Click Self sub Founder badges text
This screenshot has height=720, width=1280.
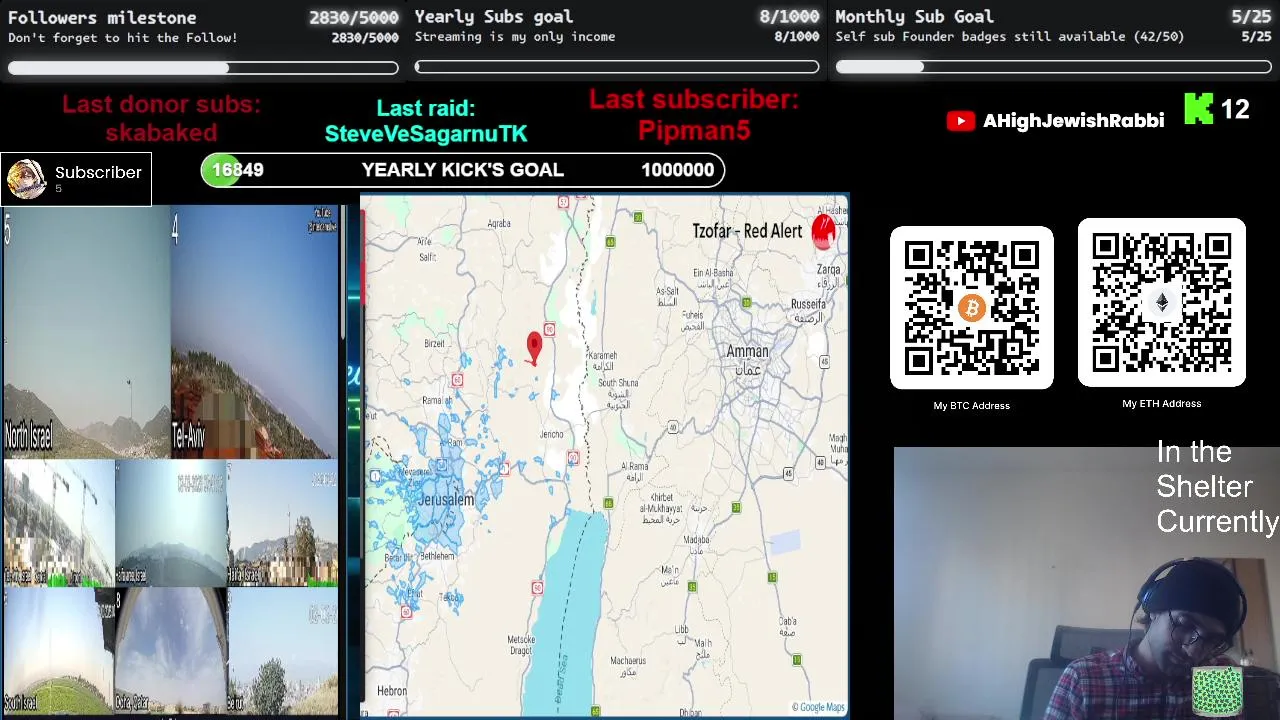tap(1010, 37)
